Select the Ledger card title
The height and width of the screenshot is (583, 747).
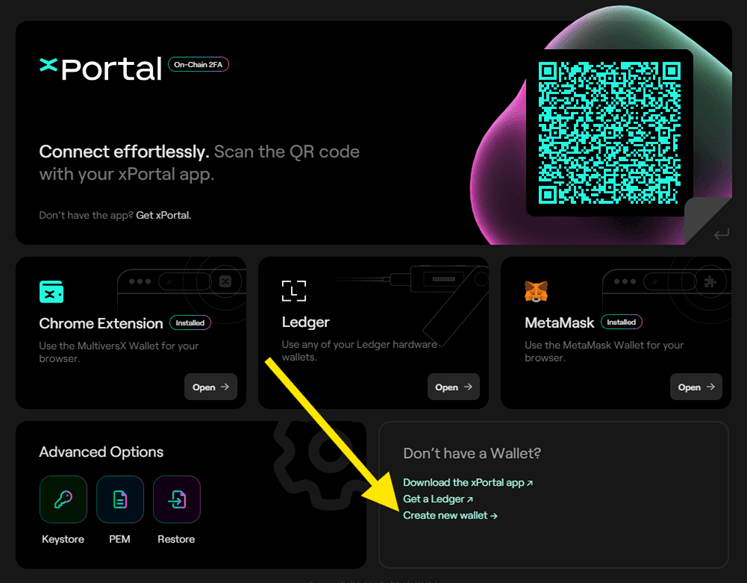305,322
